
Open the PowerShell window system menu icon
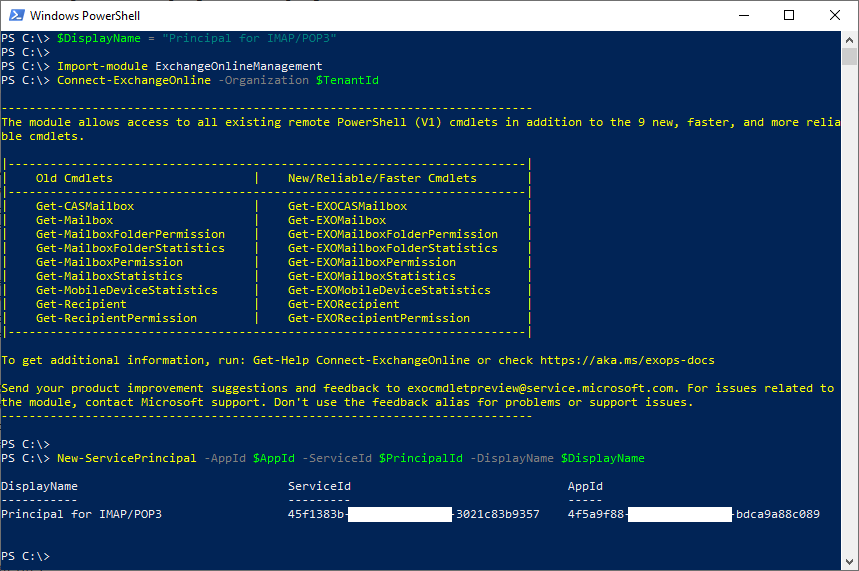coord(16,15)
